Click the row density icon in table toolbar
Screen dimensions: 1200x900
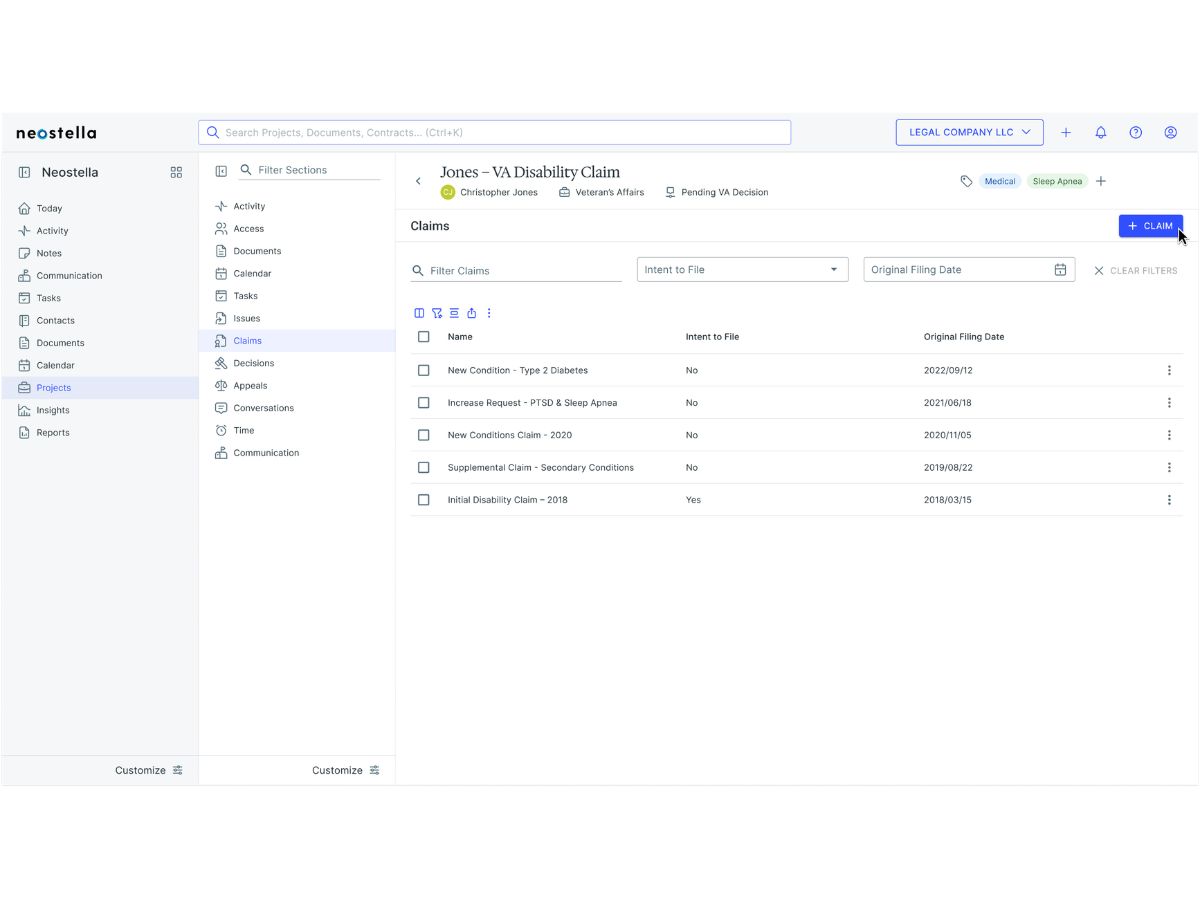pyautogui.click(x=454, y=313)
